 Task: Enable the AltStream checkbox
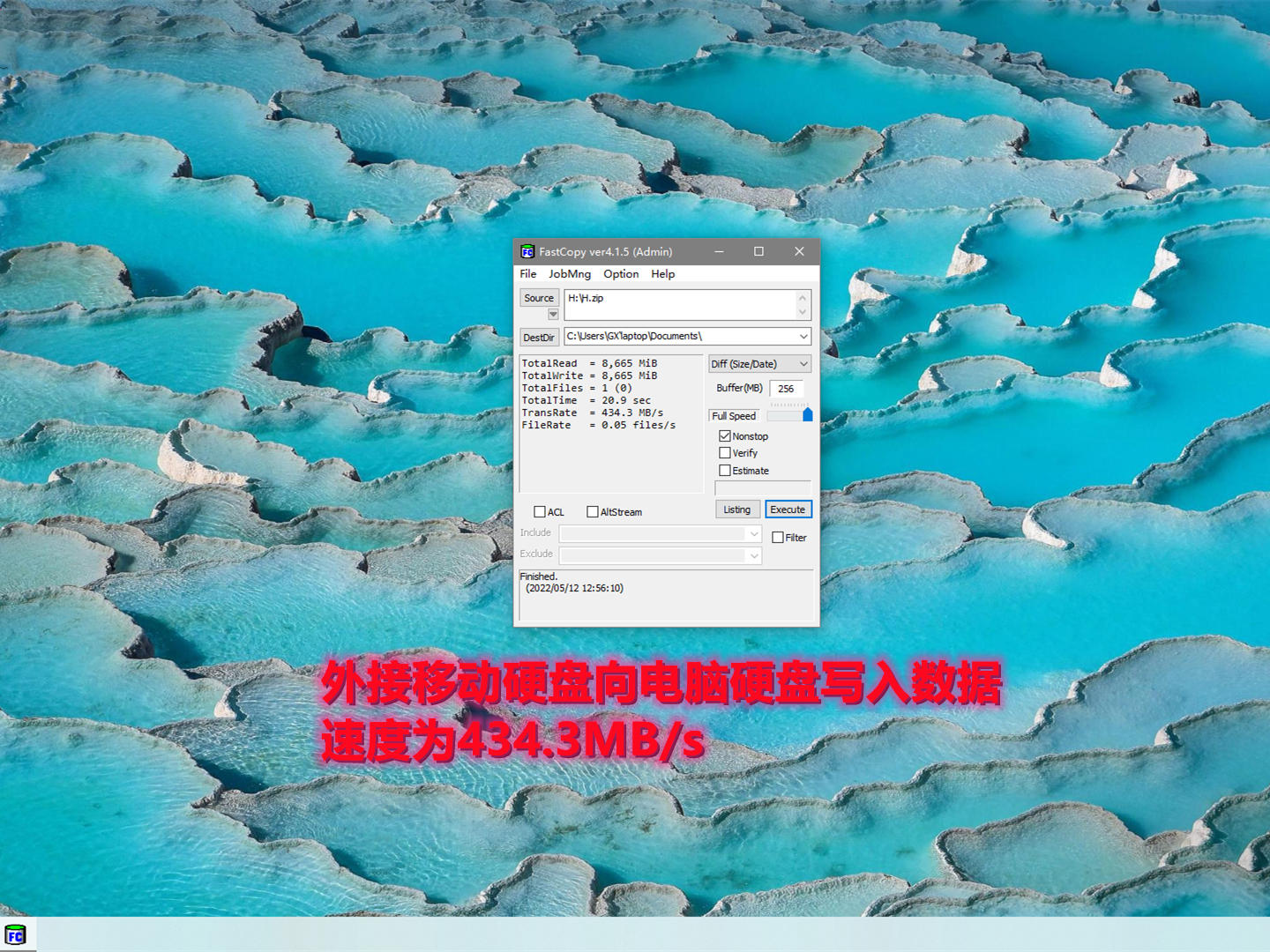pyautogui.click(x=592, y=511)
